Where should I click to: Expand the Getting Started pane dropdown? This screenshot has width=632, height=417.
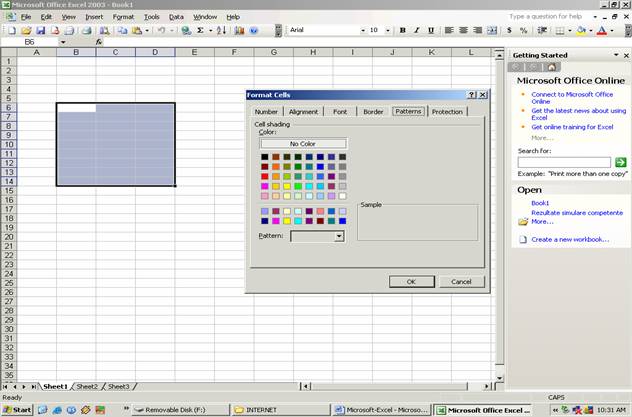pyautogui.click(x=616, y=55)
